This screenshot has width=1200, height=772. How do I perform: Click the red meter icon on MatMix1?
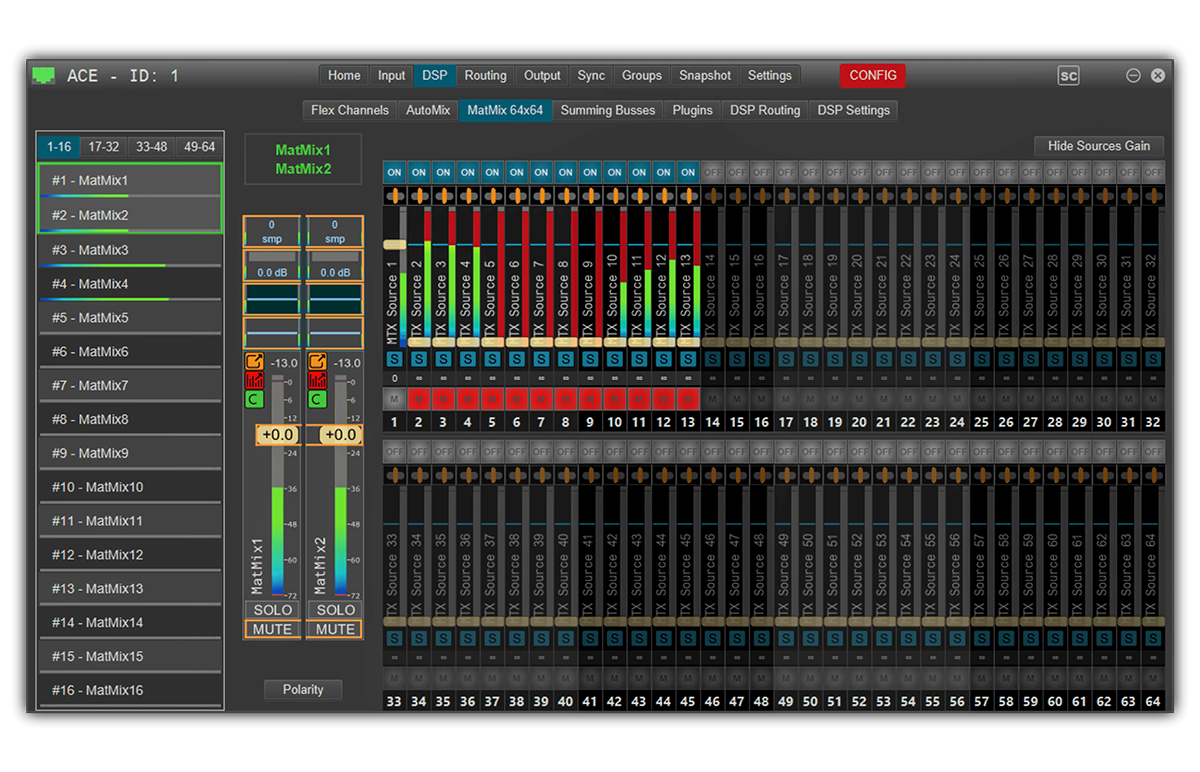point(254,381)
